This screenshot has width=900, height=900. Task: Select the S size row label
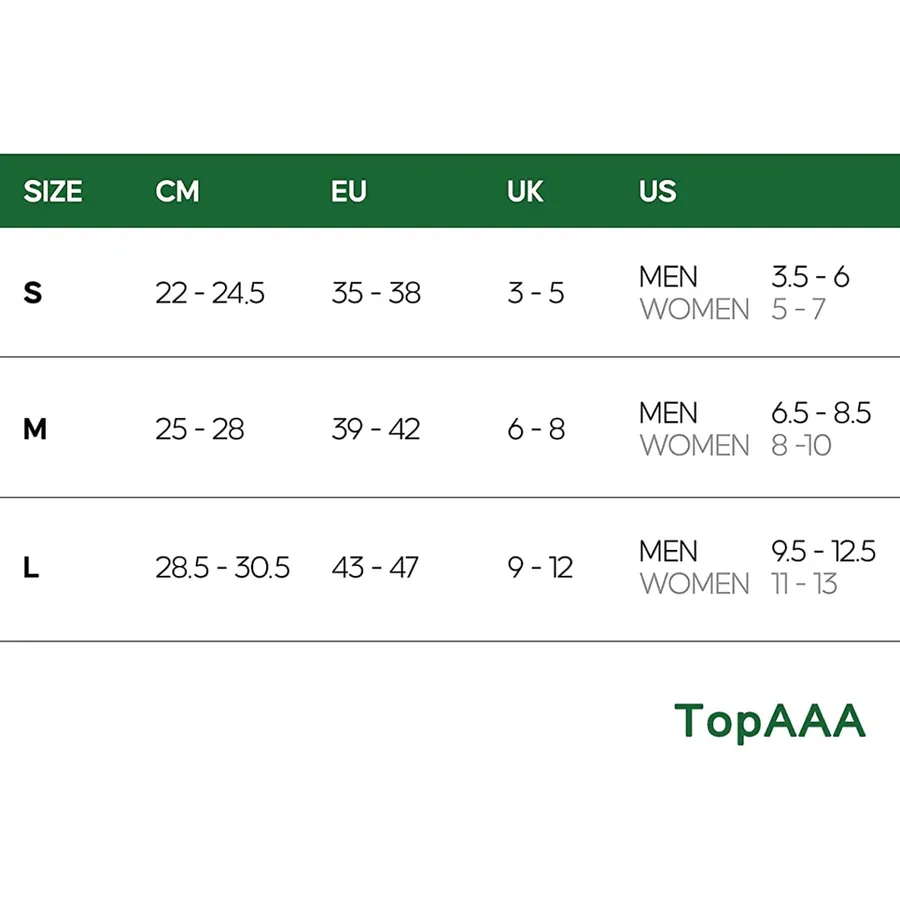33,293
